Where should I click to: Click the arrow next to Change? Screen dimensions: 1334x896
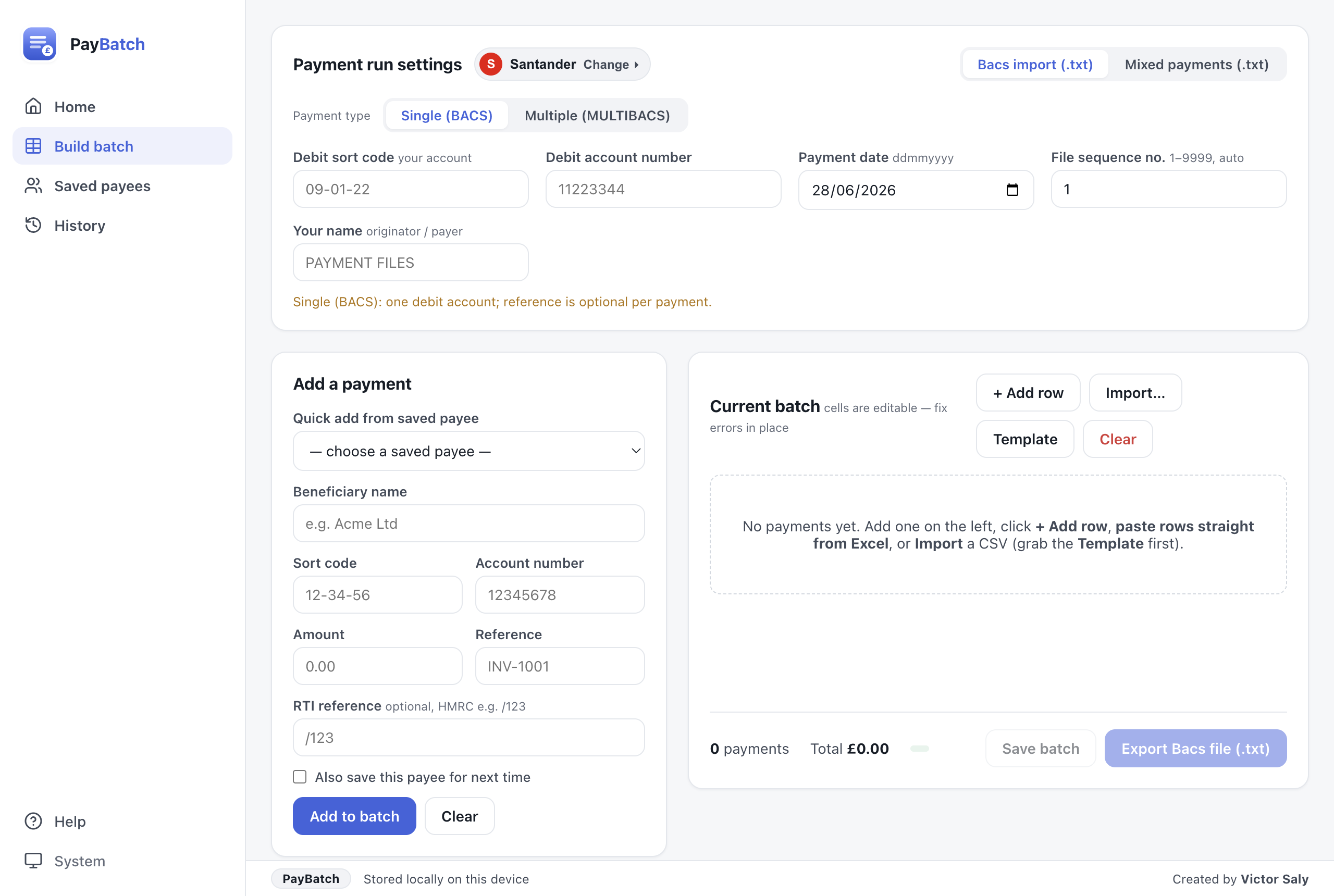click(x=636, y=65)
